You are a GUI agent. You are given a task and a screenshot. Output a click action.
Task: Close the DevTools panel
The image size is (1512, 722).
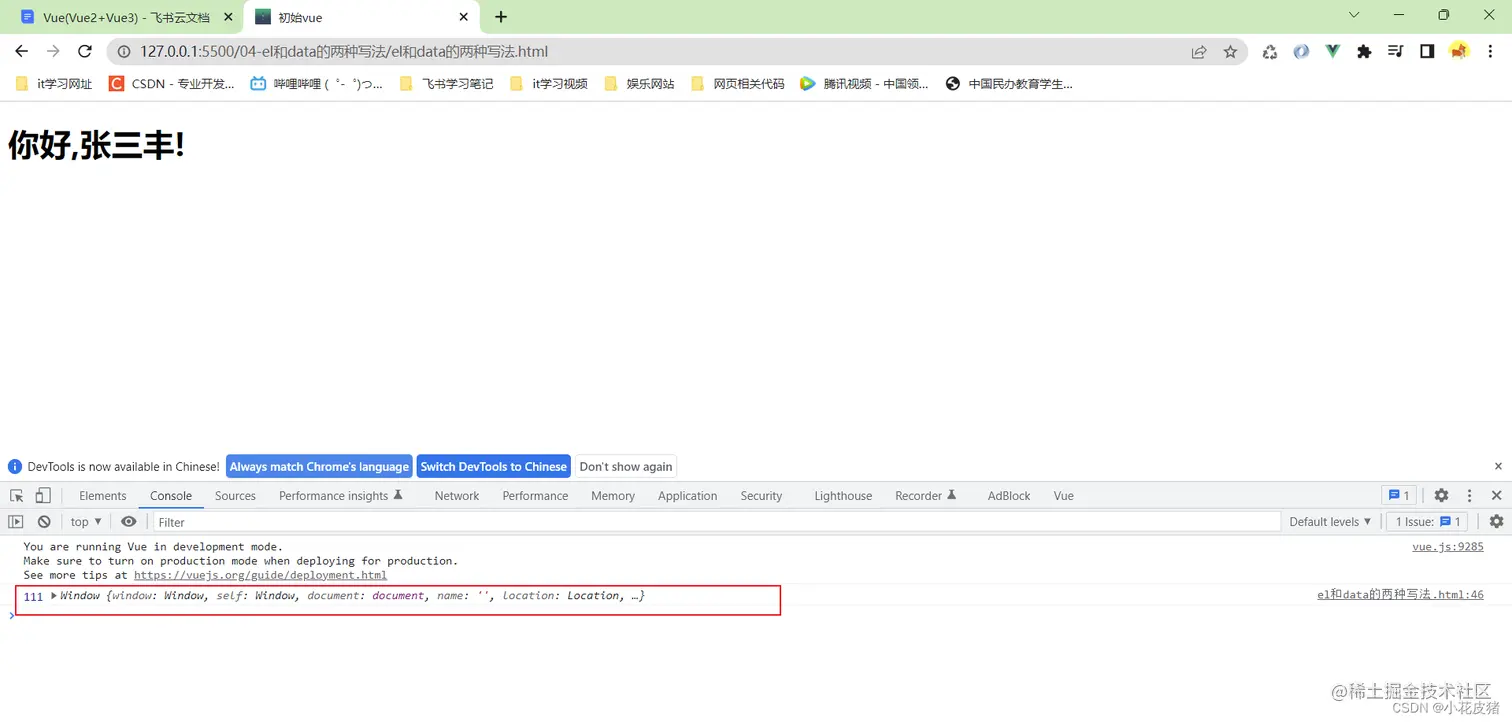pyautogui.click(x=1496, y=496)
